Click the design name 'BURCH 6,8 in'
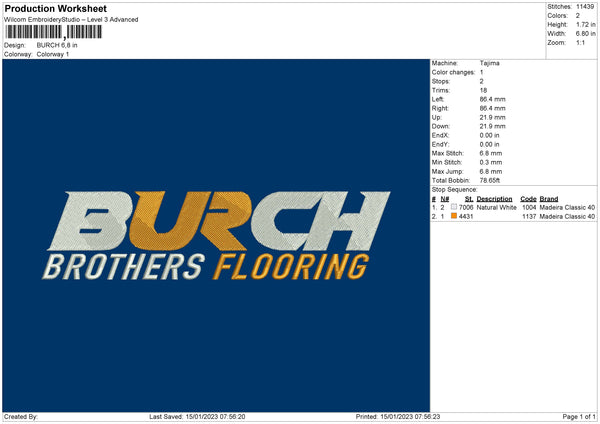 (x=57, y=45)
